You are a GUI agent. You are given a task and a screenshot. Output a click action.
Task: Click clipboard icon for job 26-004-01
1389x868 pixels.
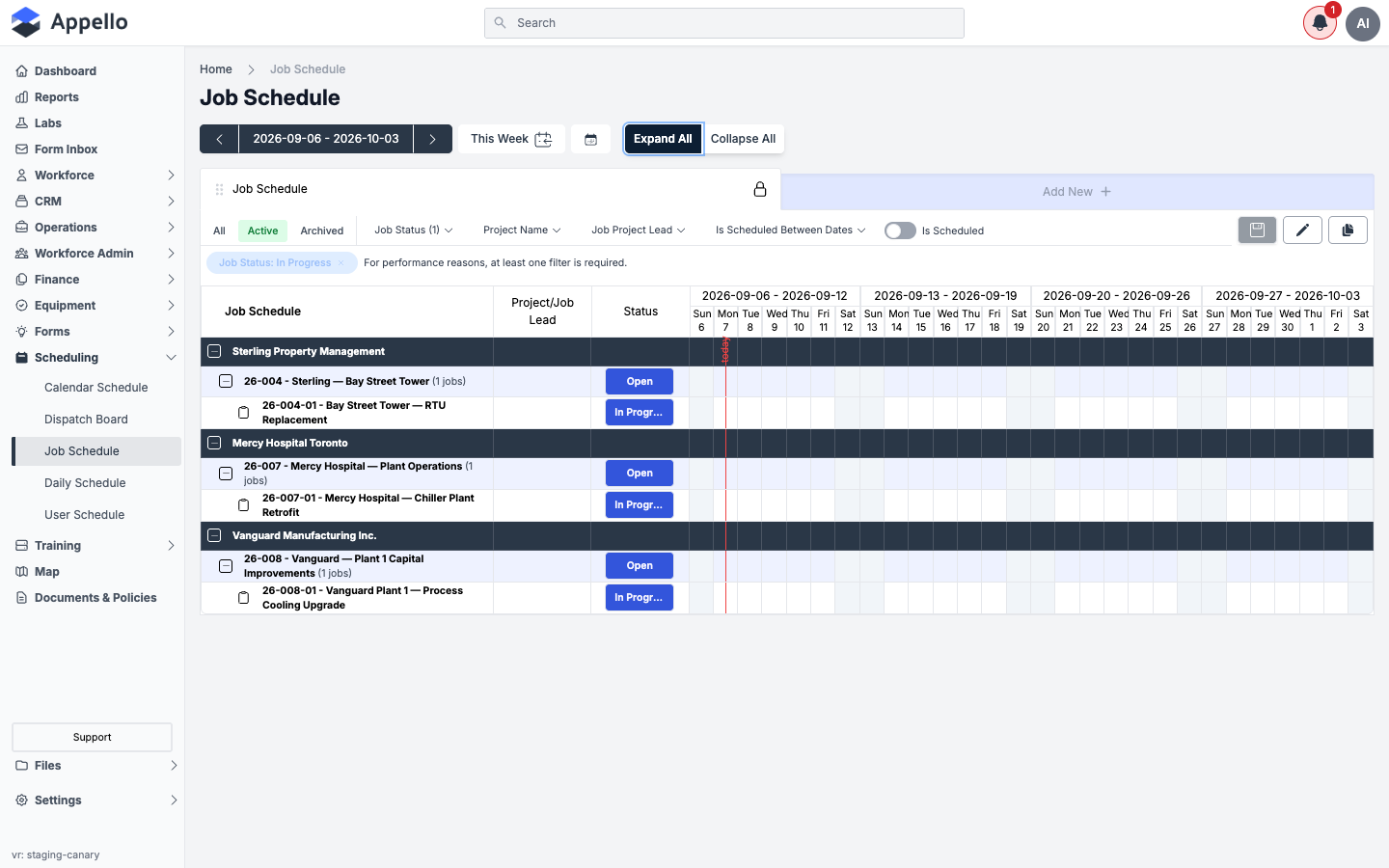click(x=244, y=413)
